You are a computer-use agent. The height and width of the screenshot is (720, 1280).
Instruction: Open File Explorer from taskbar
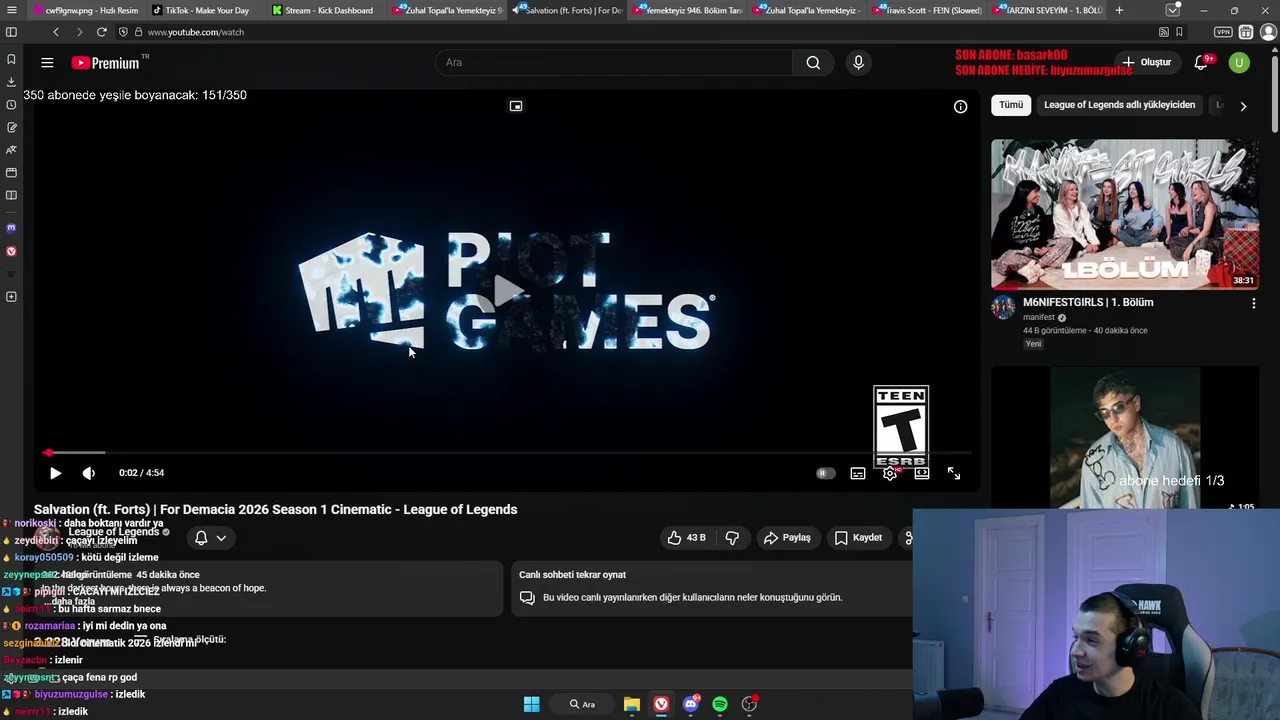coord(632,704)
